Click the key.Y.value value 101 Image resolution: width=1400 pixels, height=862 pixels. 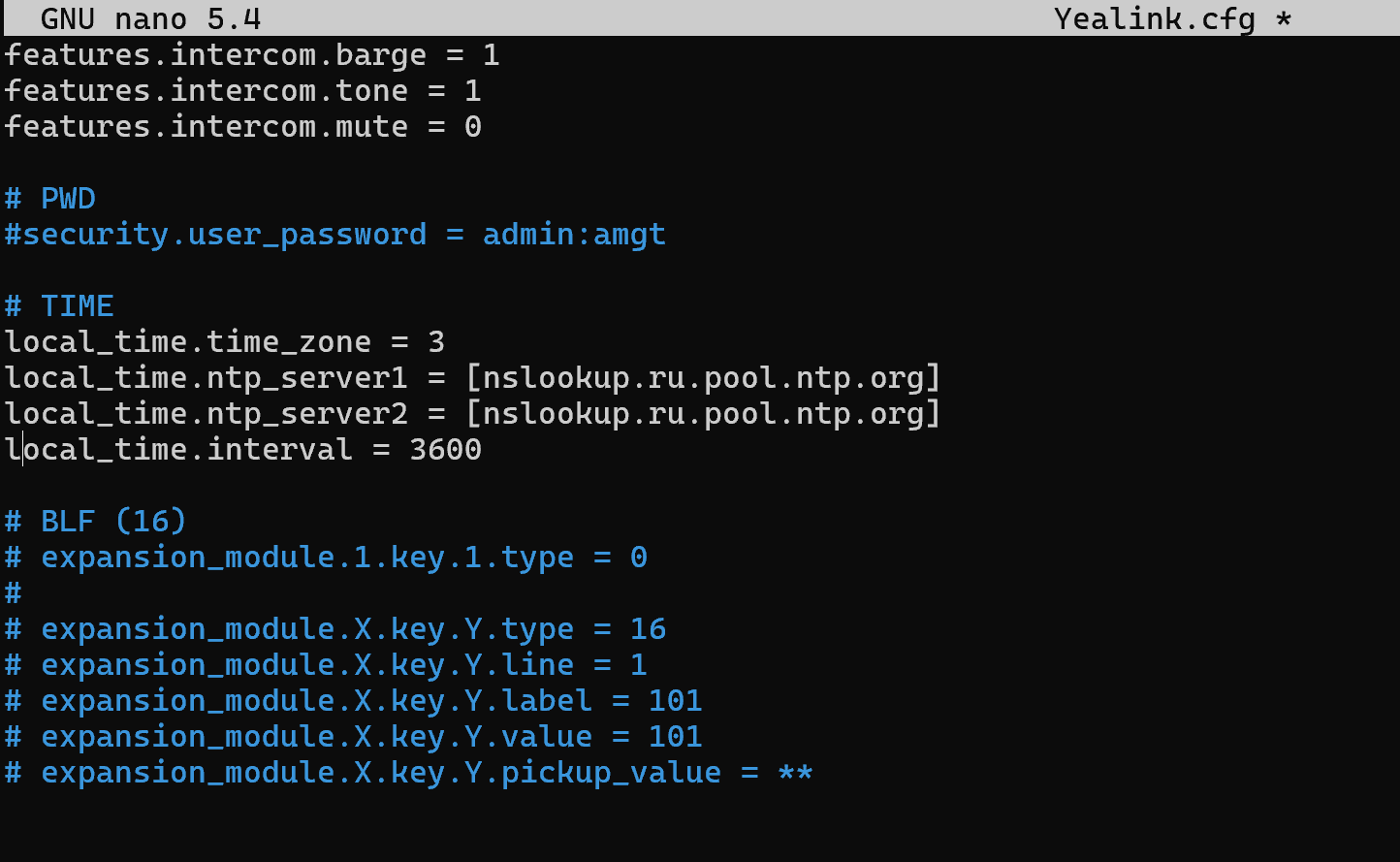pos(675,737)
